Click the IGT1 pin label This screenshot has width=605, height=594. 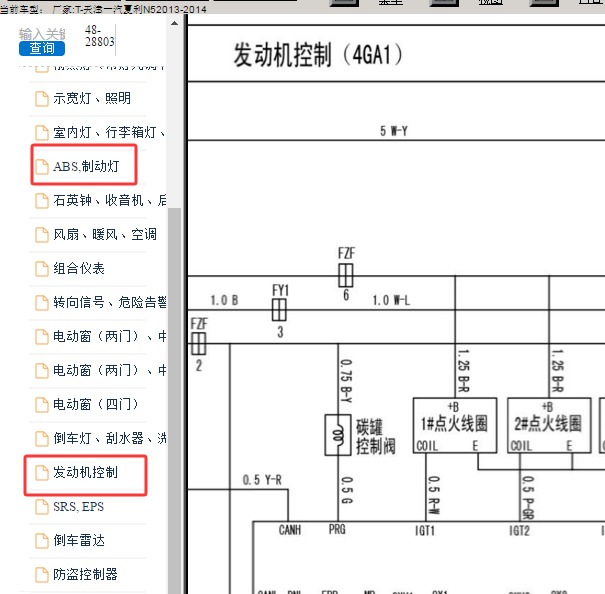[x=425, y=531]
